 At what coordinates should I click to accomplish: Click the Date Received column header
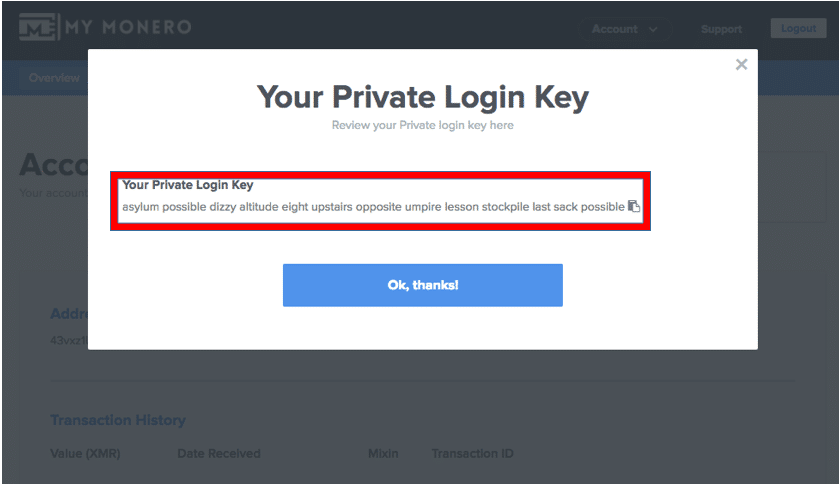(219, 454)
